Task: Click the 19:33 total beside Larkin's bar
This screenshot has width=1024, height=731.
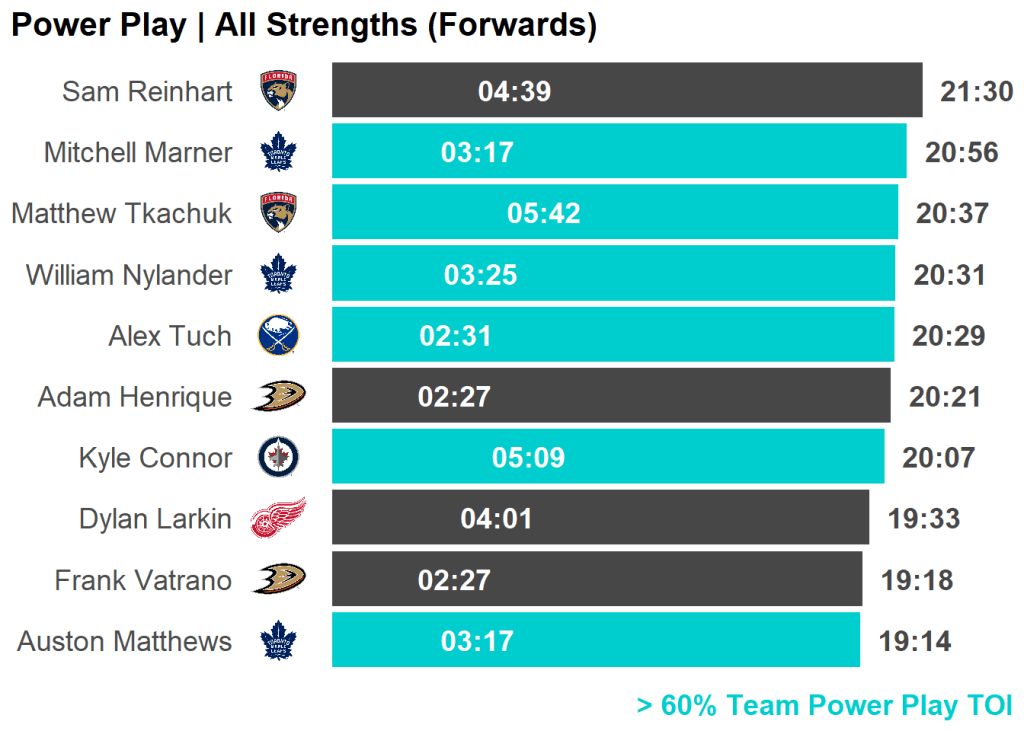Action: coord(923,519)
